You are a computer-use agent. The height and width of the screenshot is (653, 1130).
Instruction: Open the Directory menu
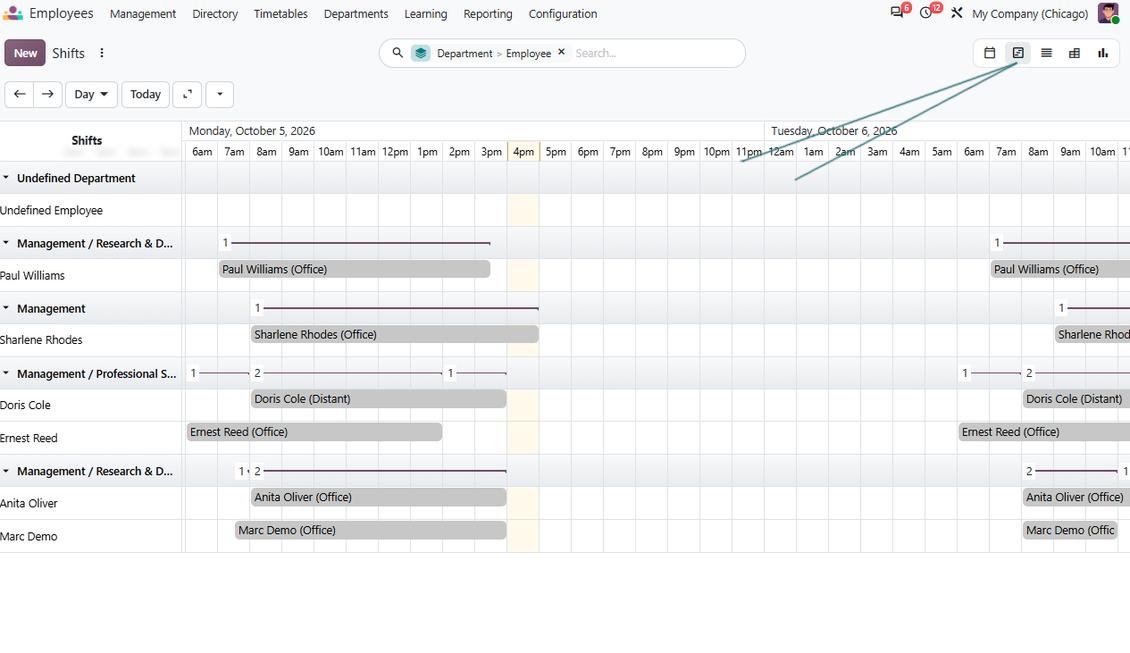tap(215, 14)
